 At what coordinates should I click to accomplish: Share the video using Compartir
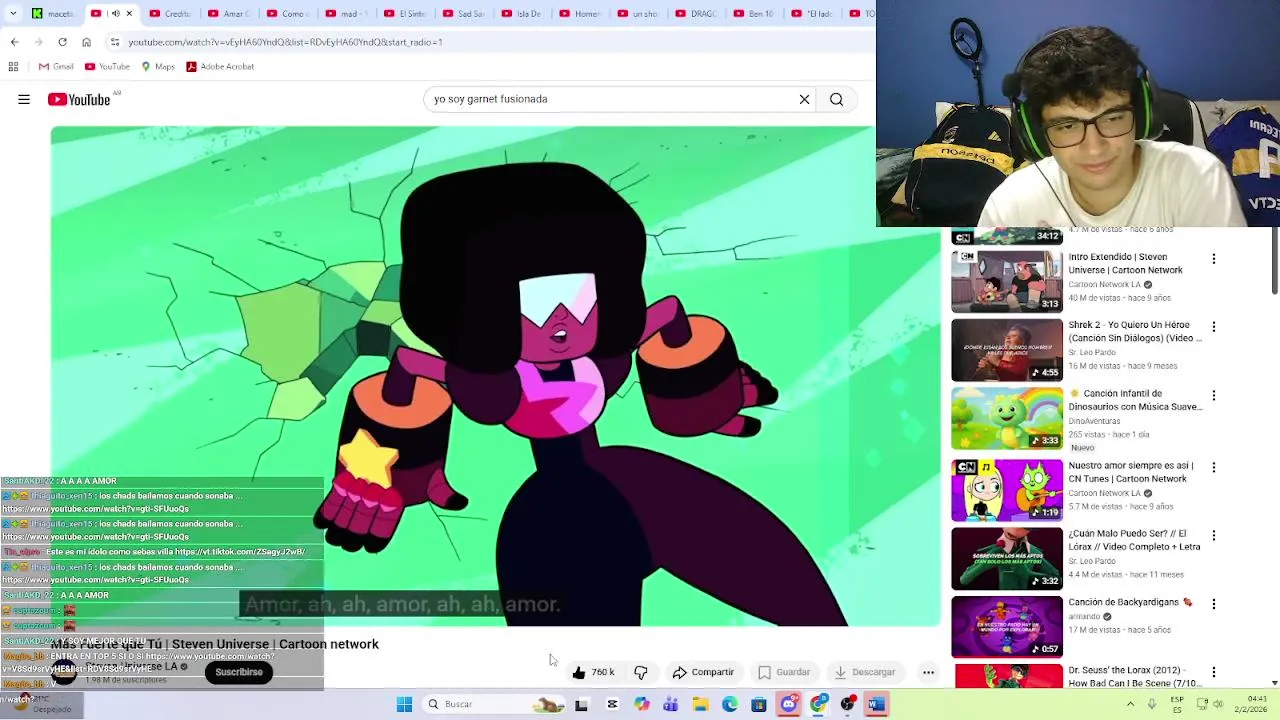click(703, 672)
